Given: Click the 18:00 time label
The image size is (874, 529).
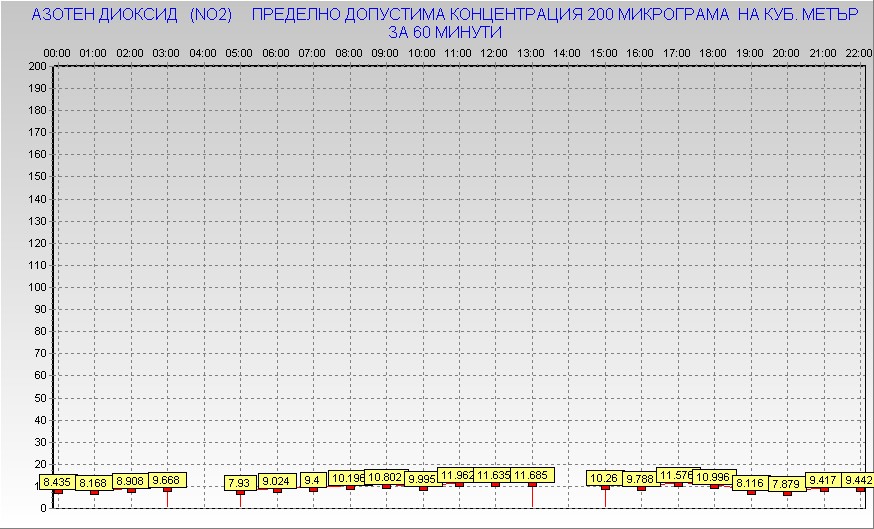Looking at the screenshot, I should coord(713,53).
